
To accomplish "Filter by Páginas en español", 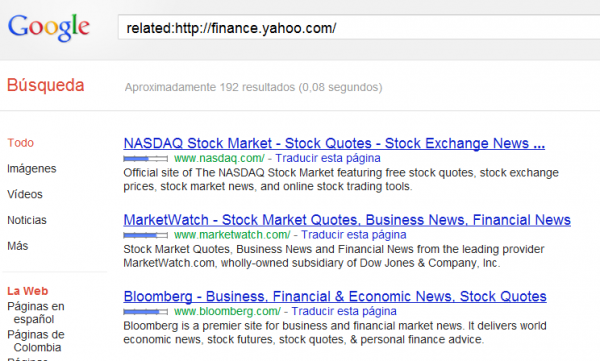I will tap(36, 312).
